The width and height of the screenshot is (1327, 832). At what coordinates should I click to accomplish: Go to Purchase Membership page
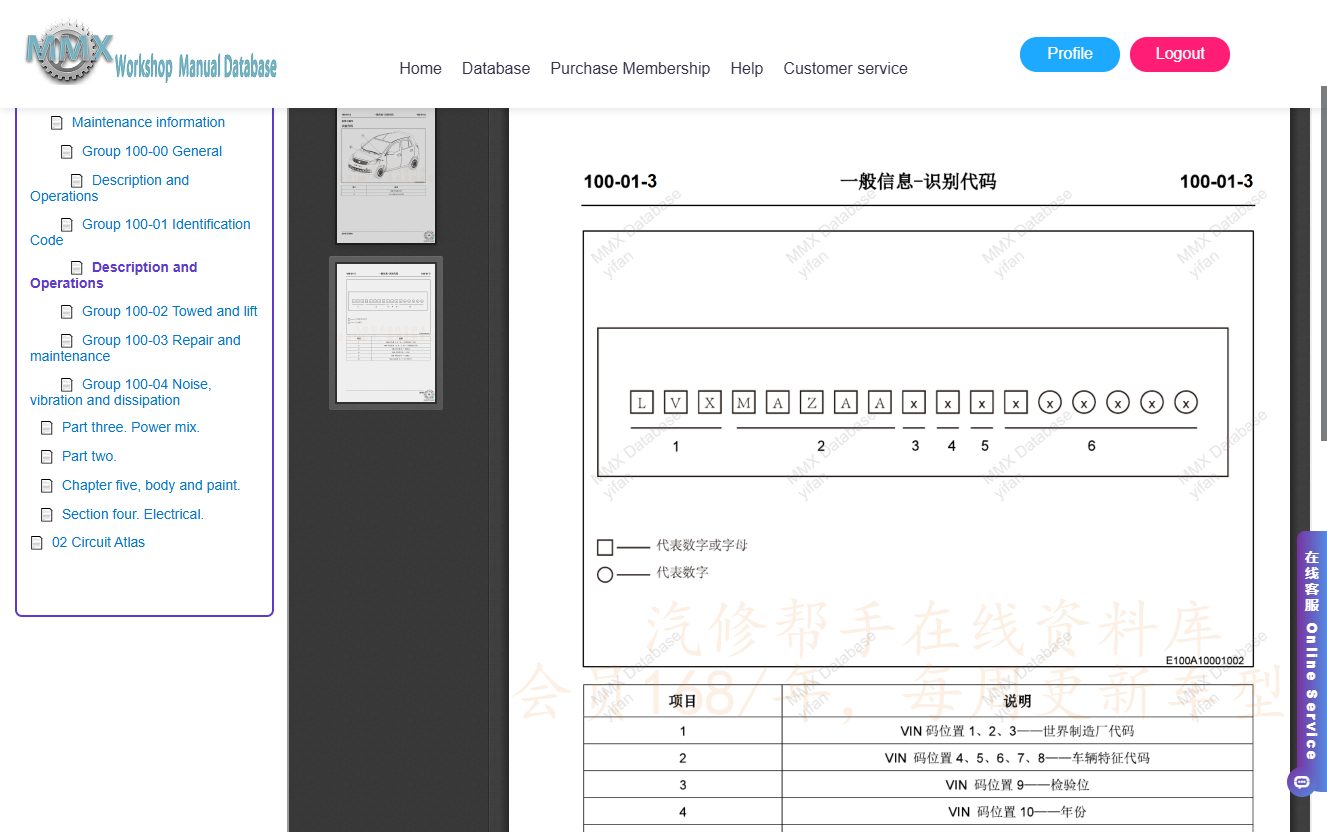point(630,68)
